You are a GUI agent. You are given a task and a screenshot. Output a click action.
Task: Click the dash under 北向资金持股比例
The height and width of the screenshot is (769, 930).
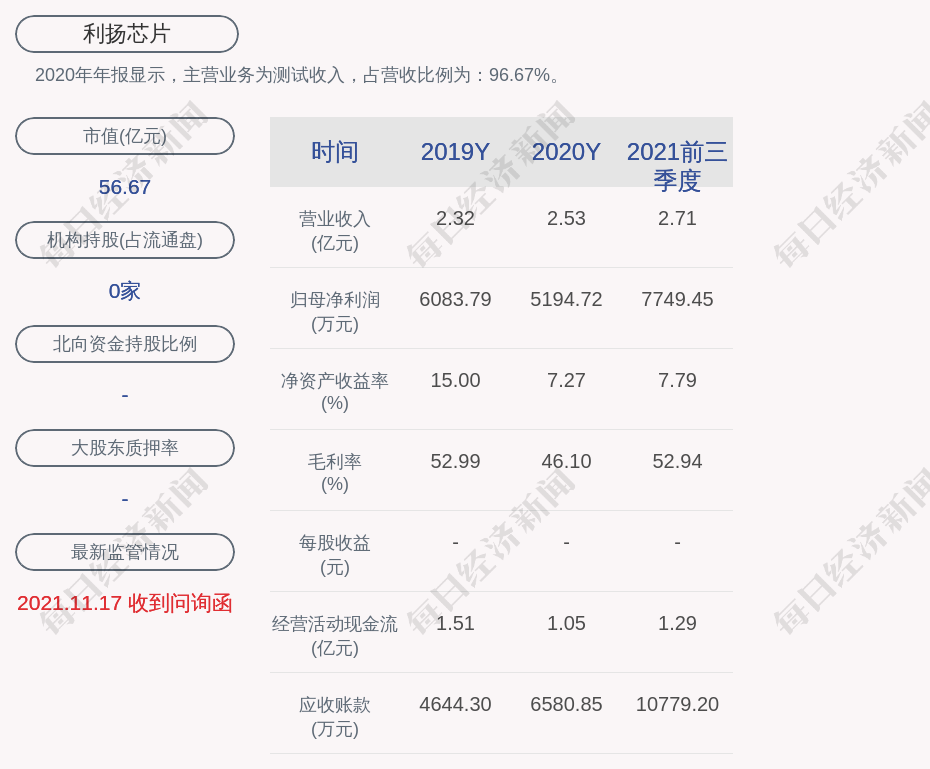(x=125, y=395)
